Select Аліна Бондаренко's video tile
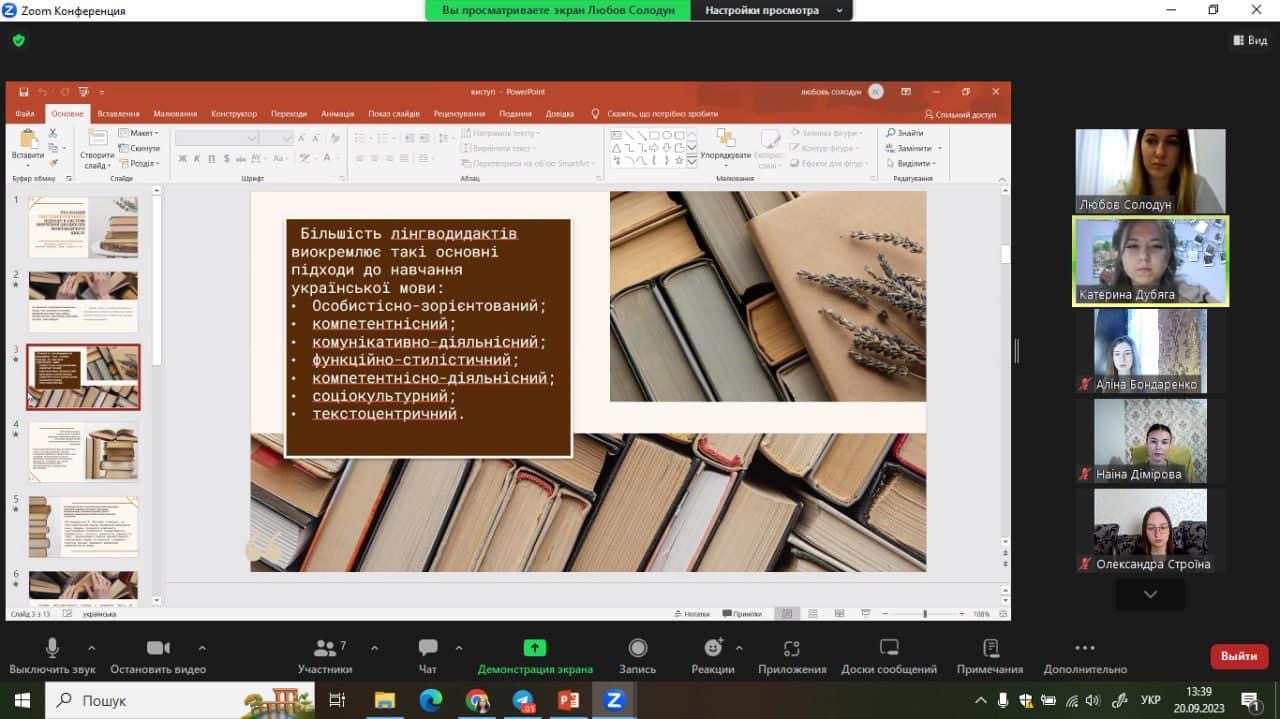The image size is (1280, 719). point(1150,350)
